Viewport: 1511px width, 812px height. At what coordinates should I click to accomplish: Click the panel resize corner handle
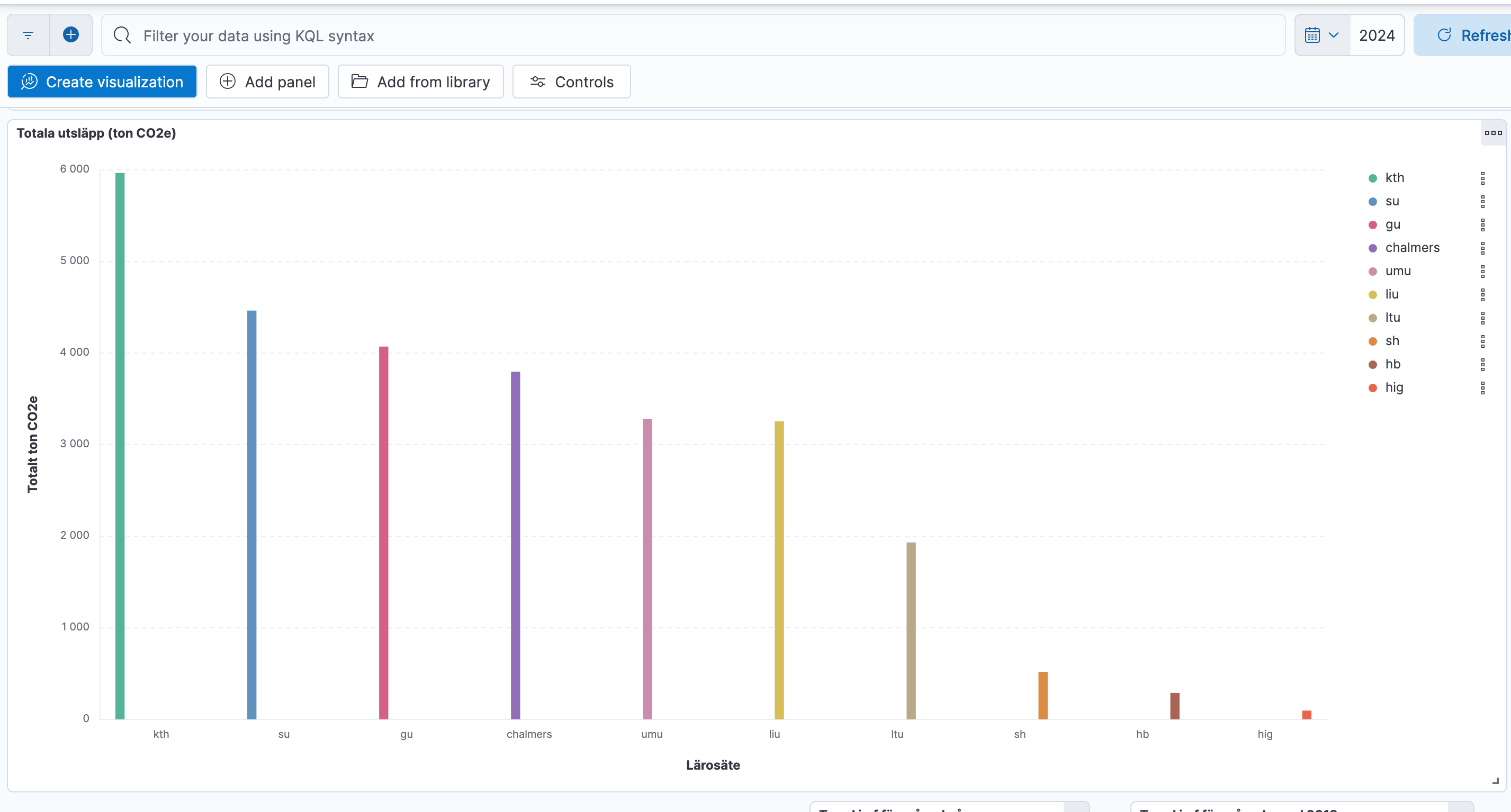(1495, 780)
